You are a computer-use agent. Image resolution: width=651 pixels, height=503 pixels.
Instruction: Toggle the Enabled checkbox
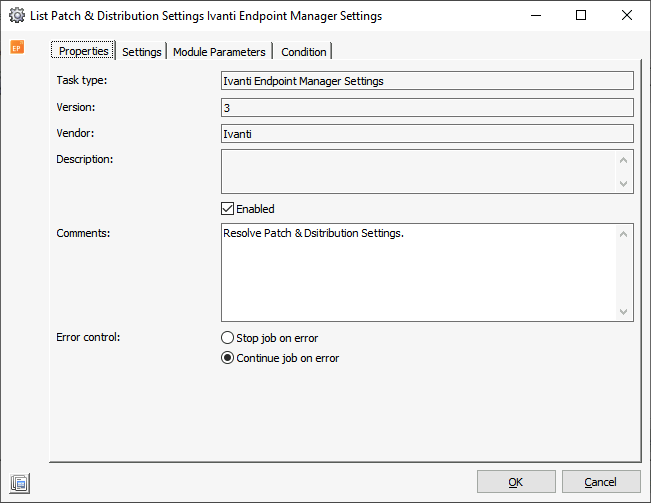[228, 208]
